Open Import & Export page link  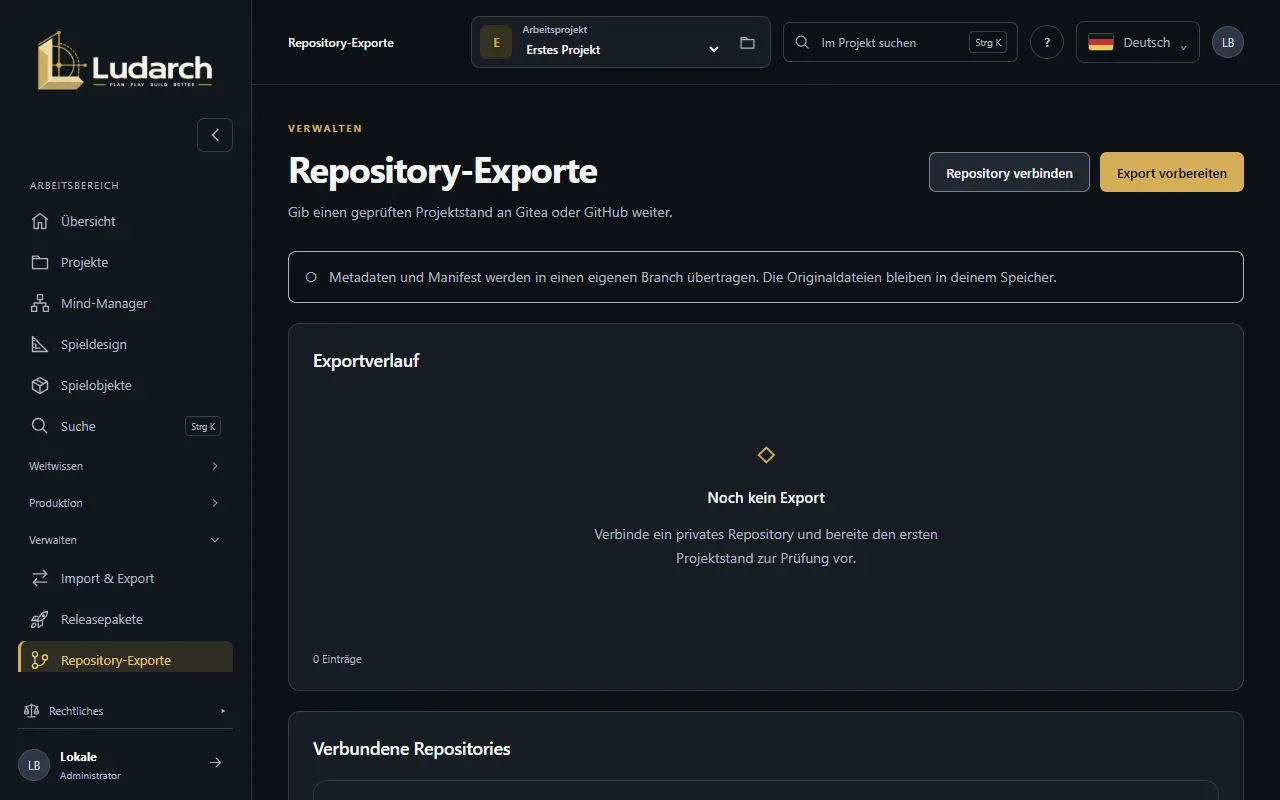(x=126, y=578)
